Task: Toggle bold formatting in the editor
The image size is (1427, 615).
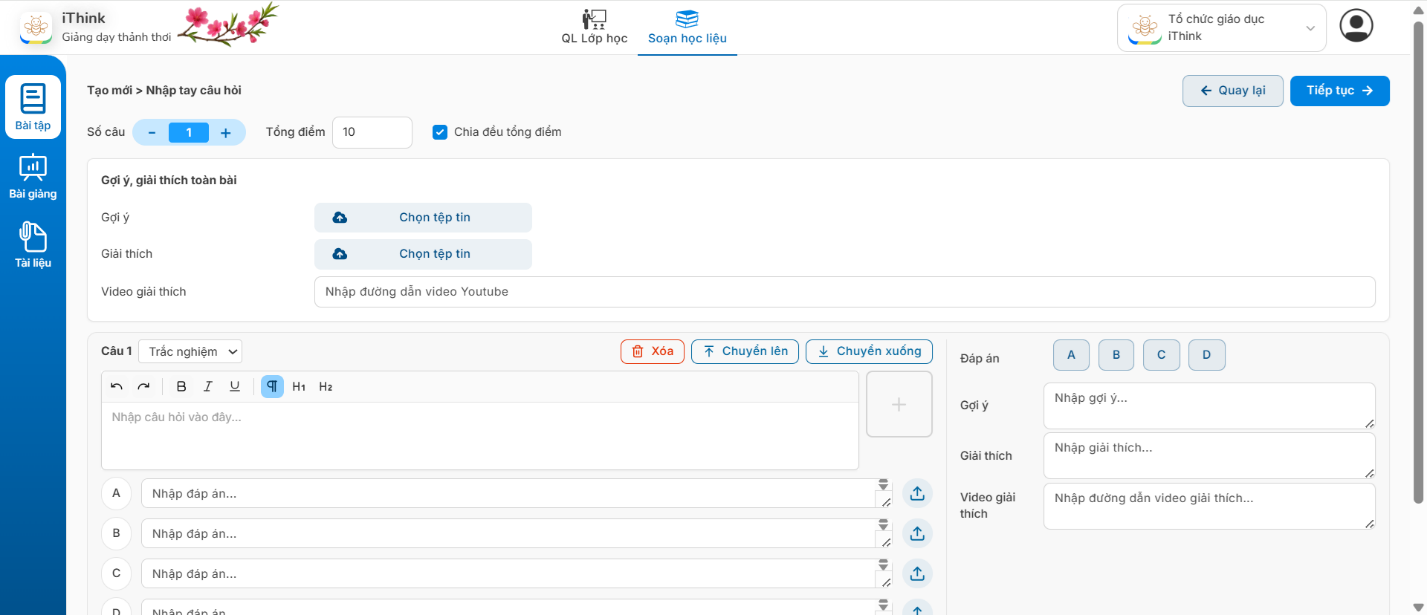Action: [x=181, y=387]
